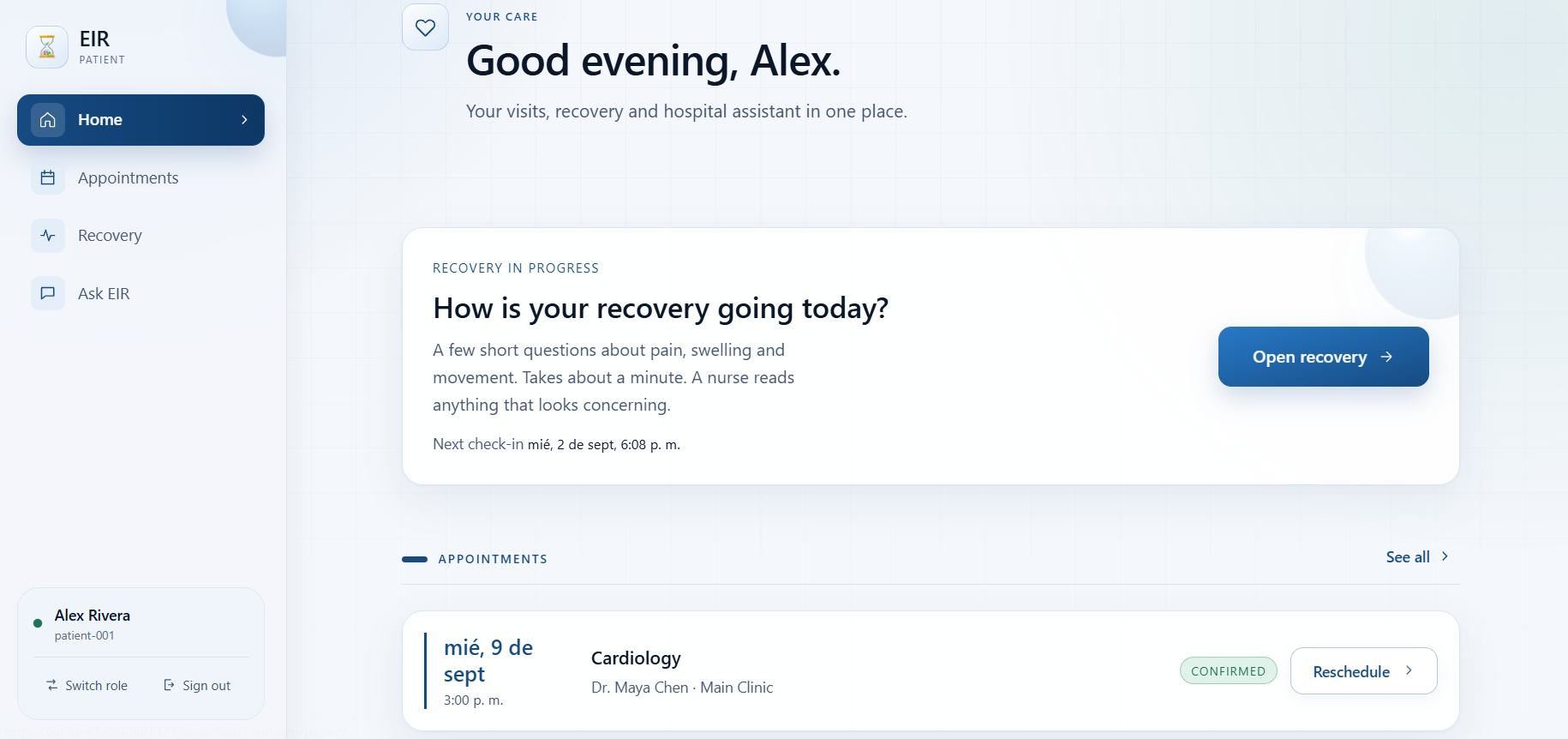Click the CONFIRMED status badge
This screenshot has height=739, width=1568.
1228,671
